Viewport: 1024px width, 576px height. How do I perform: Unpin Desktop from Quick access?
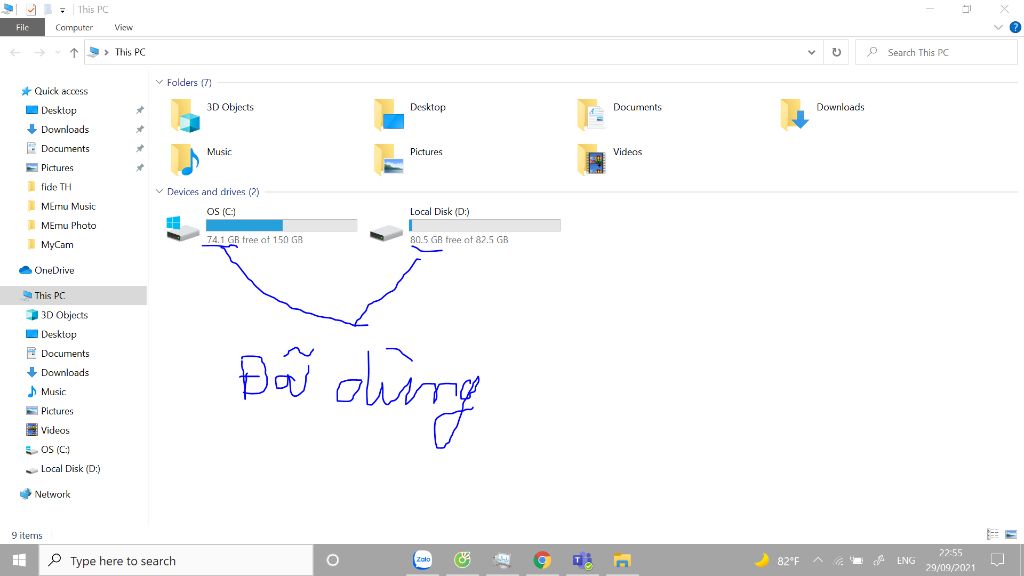[139, 110]
